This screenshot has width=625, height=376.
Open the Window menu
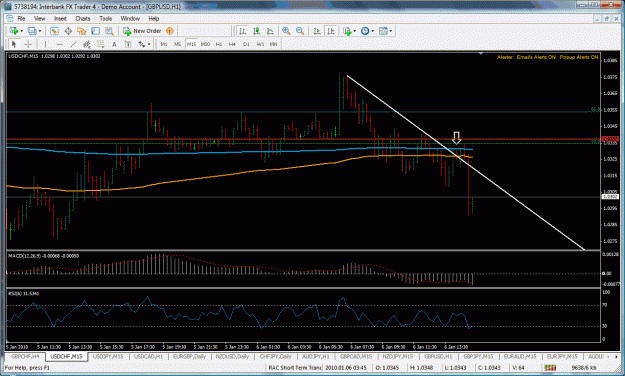point(130,18)
